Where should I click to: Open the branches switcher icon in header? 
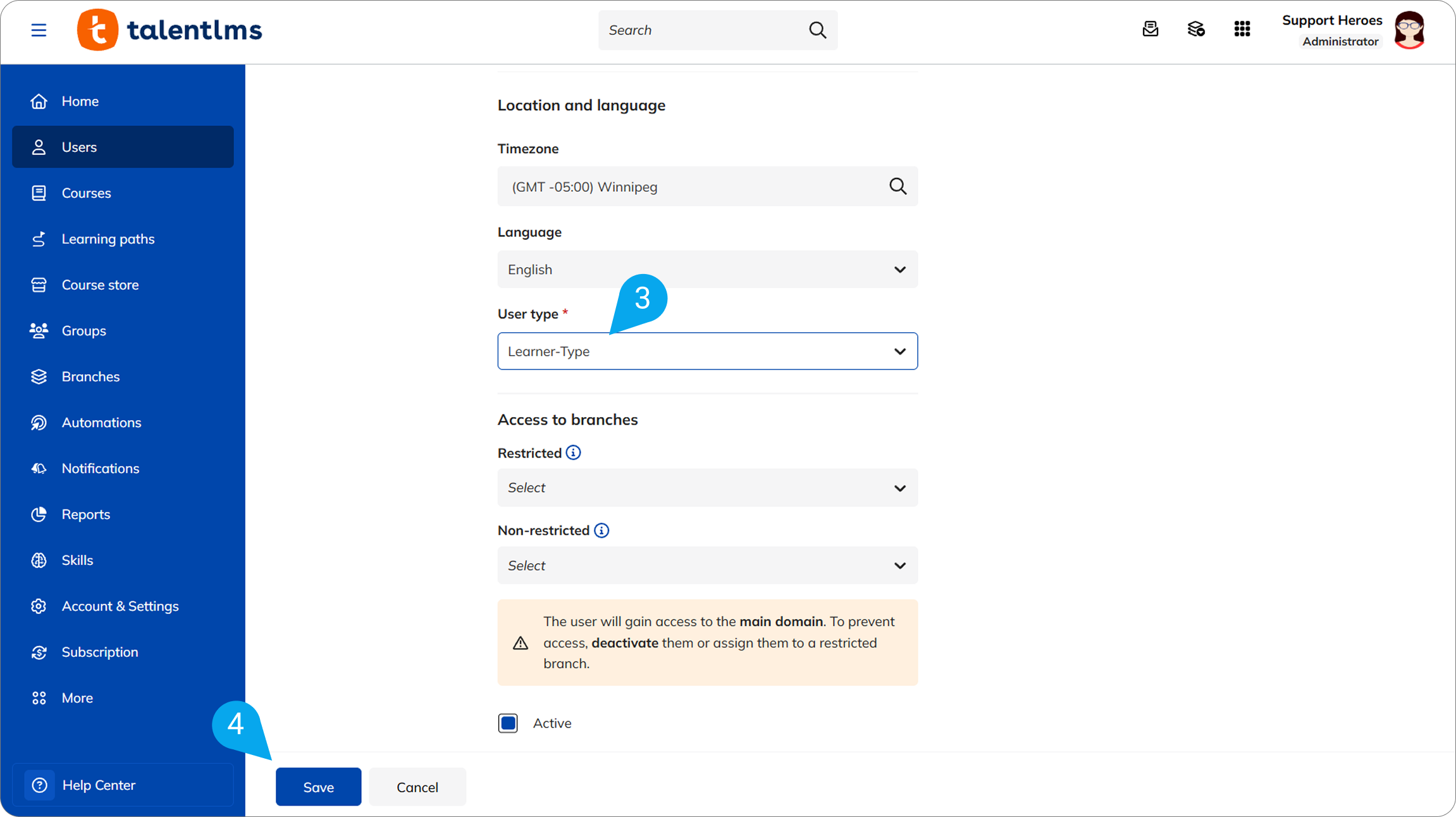pos(1196,29)
